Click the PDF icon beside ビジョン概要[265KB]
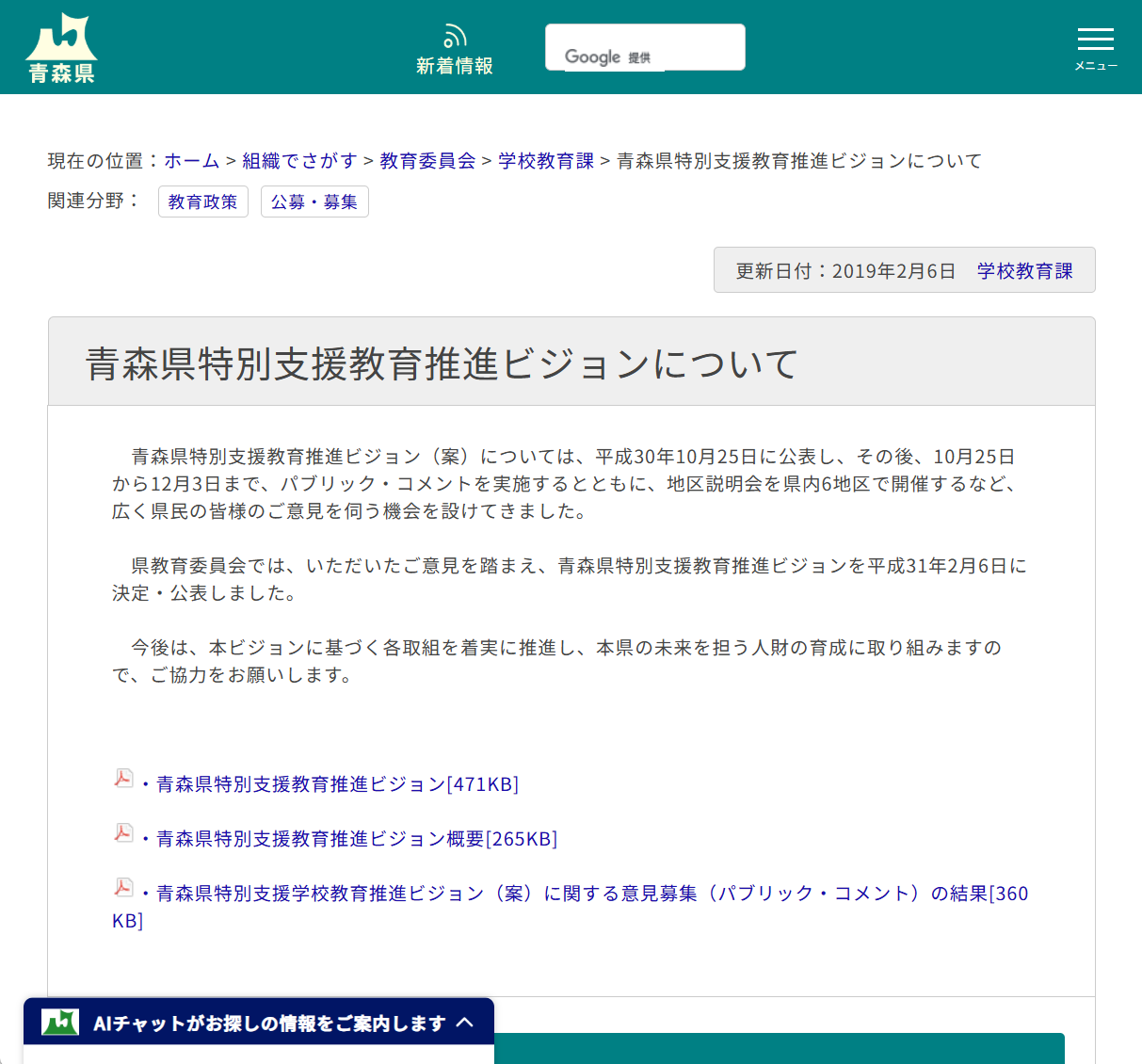The image size is (1142, 1064). (123, 833)
